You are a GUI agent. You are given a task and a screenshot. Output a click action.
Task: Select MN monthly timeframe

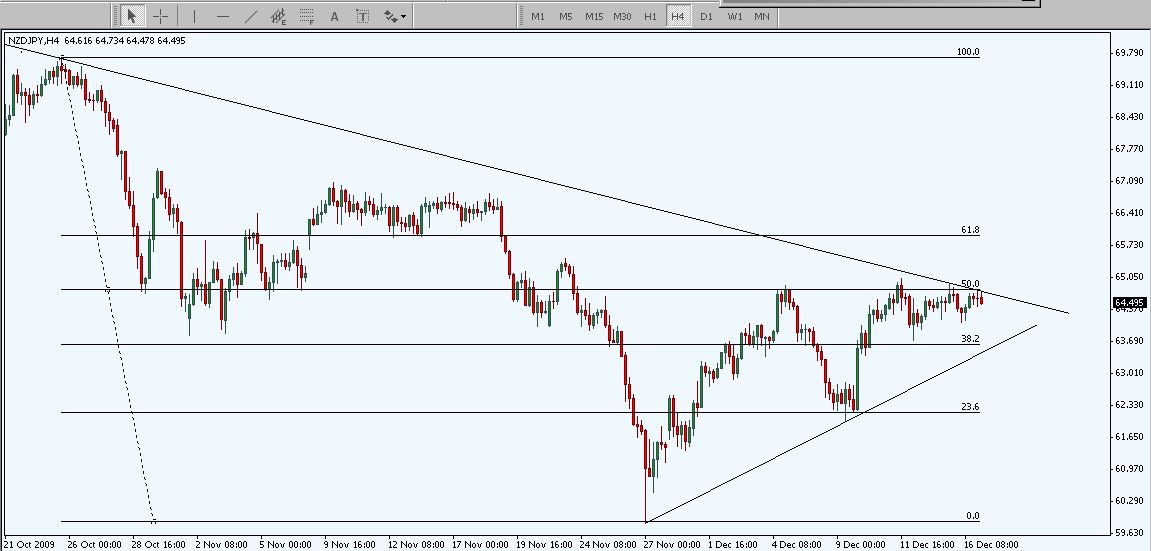(x=762, y=16)
